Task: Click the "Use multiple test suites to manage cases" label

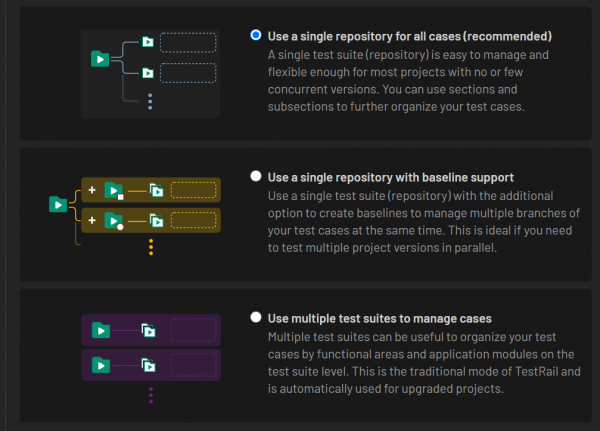Action: (x=379, y=318)
